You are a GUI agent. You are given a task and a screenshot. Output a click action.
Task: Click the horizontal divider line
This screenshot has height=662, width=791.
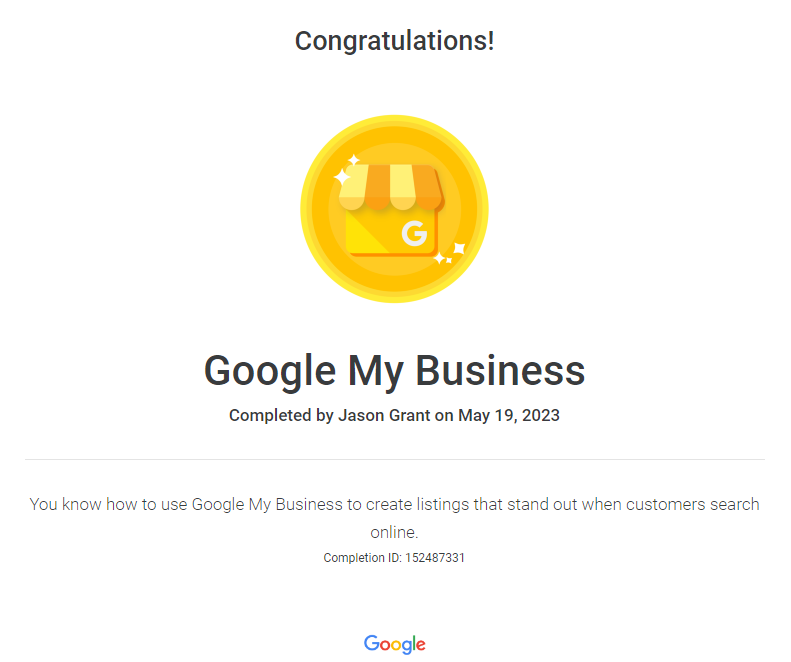(394, 460)
